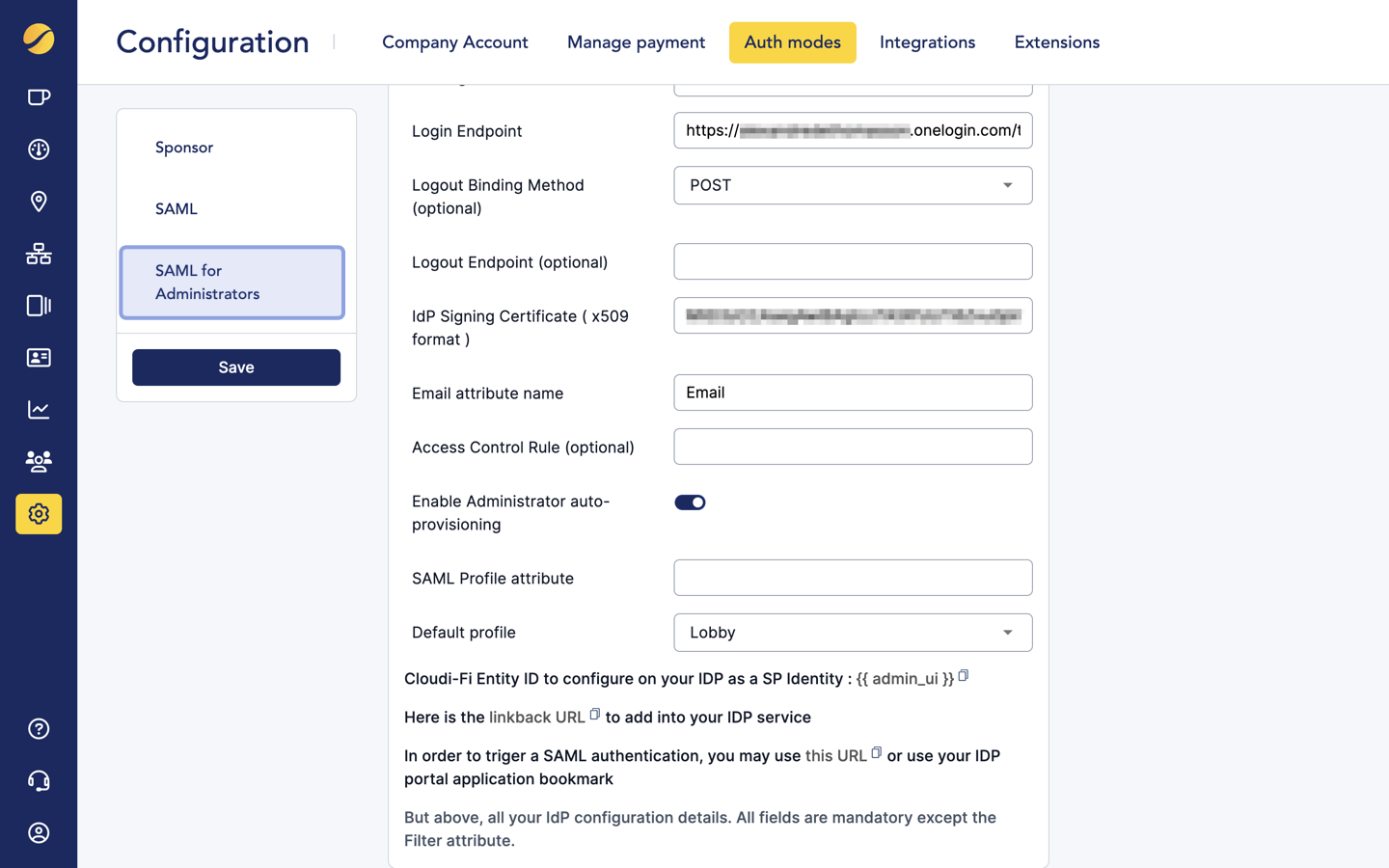1389x868 pixels.
Task: Copy the Cloudi-Fi Entity ID admin_ui value
Action: tap(964, 676)
